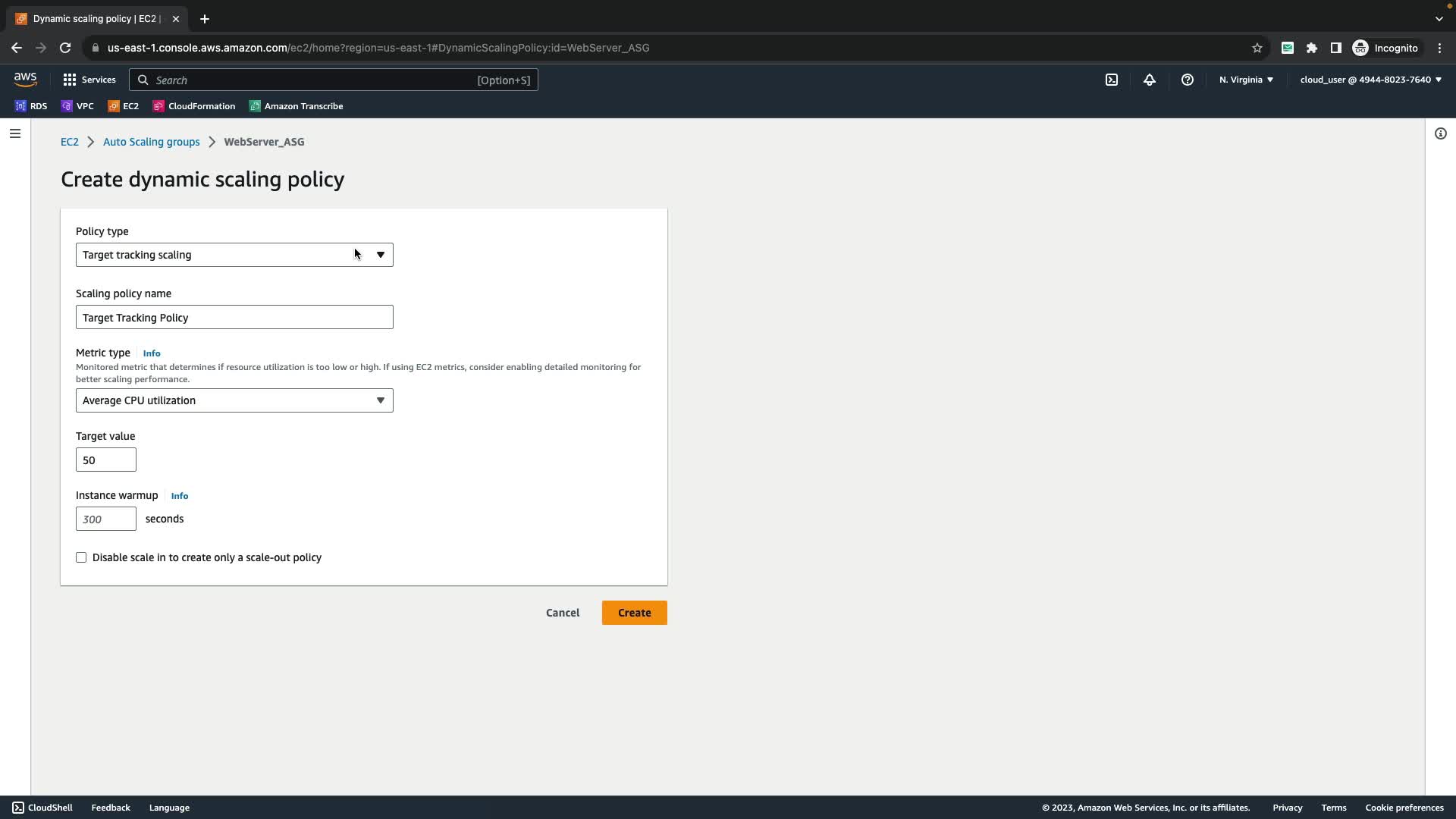
Task: Go to Auto Scaling groups breadcrumb
Action: 151,142
